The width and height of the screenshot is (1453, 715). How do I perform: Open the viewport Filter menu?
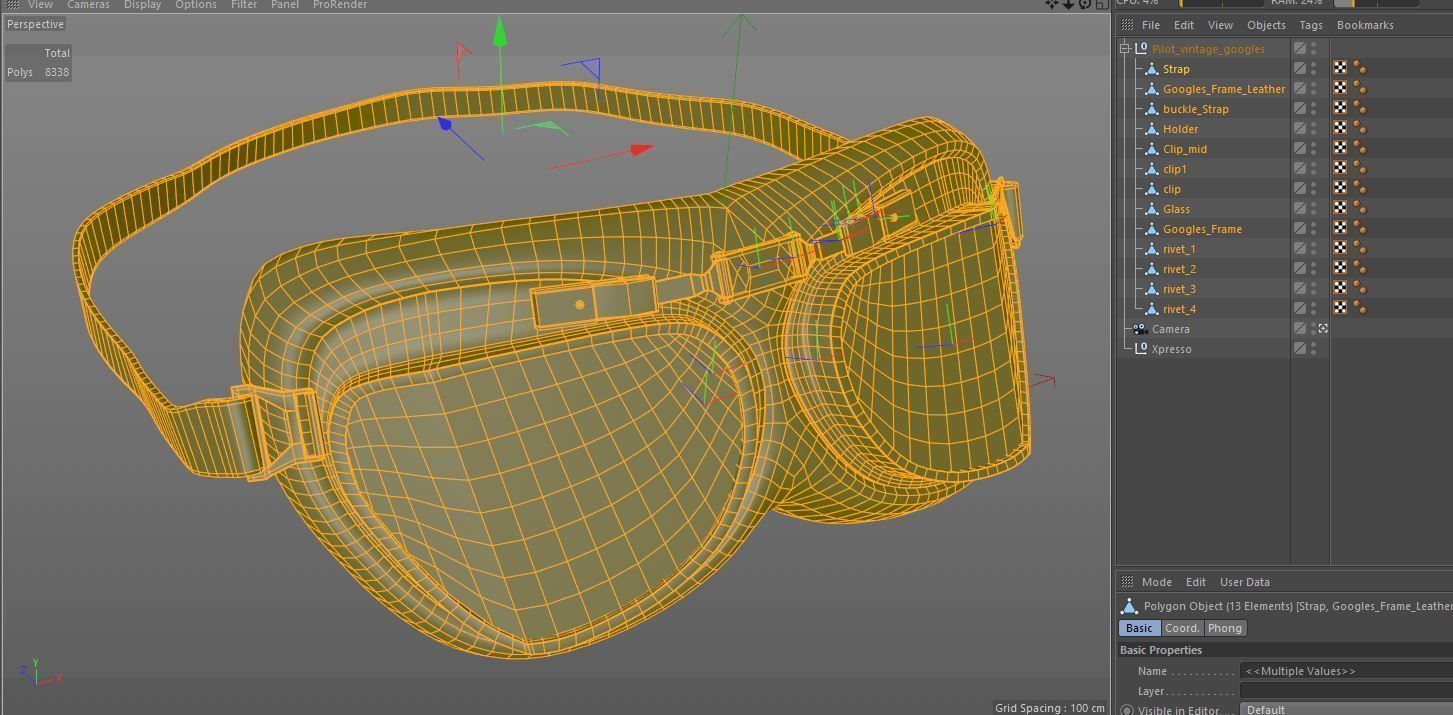[x=244, y=5]
